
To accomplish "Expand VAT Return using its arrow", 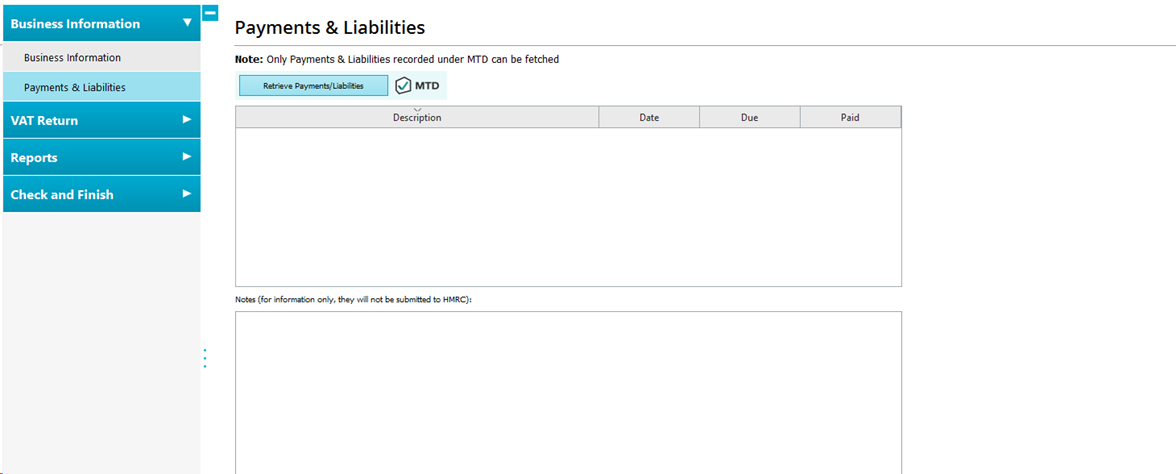I will tap(186, 120).
